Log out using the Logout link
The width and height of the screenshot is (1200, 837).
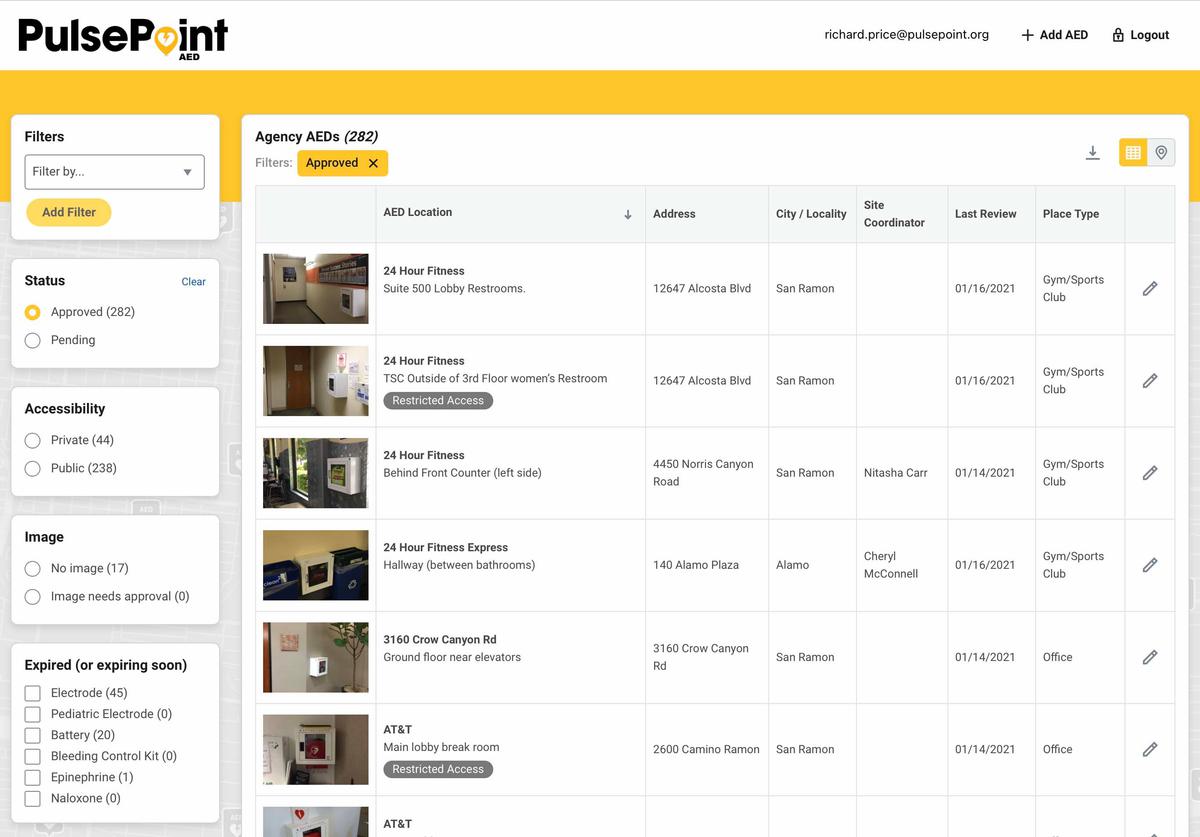pyautogui.click(x=1140, y=35)
